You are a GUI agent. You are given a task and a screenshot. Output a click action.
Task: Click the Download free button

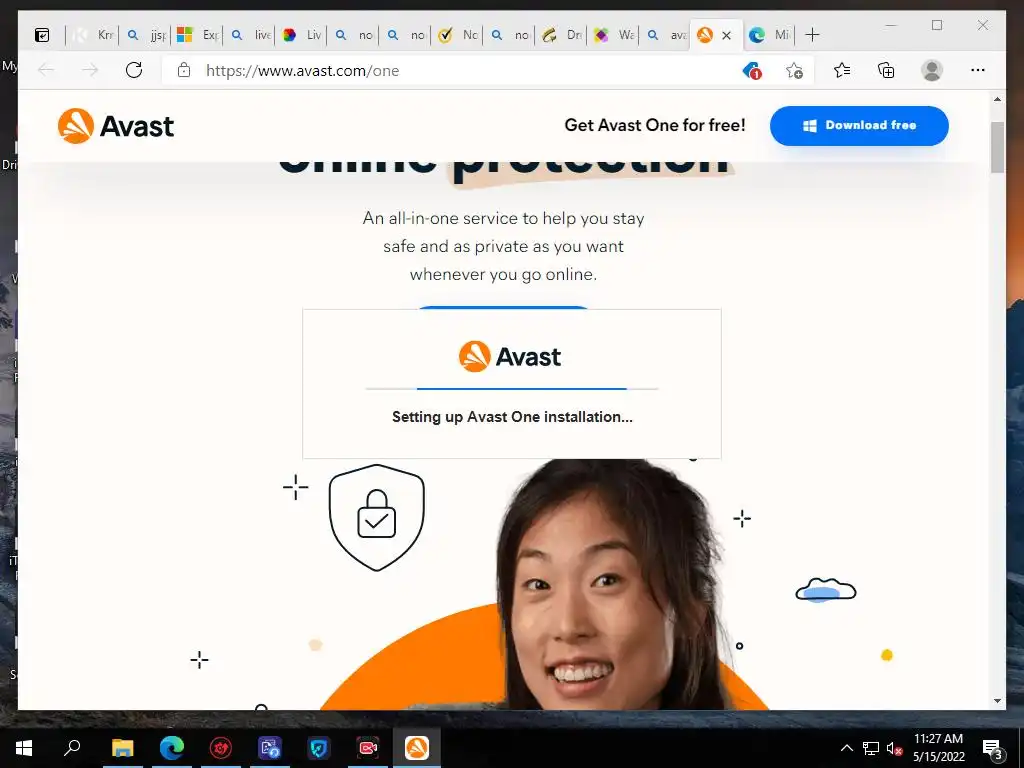click(859, 125)
